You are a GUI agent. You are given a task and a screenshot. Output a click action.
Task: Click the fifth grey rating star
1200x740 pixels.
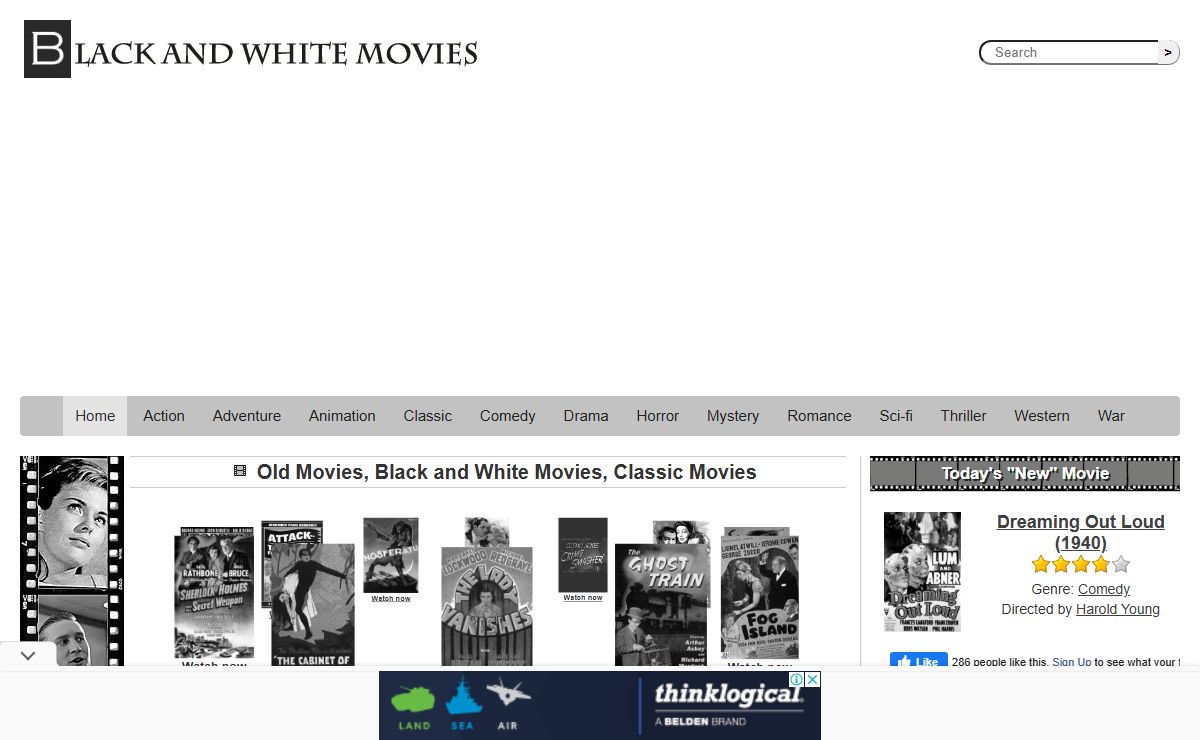point(1121,565)
